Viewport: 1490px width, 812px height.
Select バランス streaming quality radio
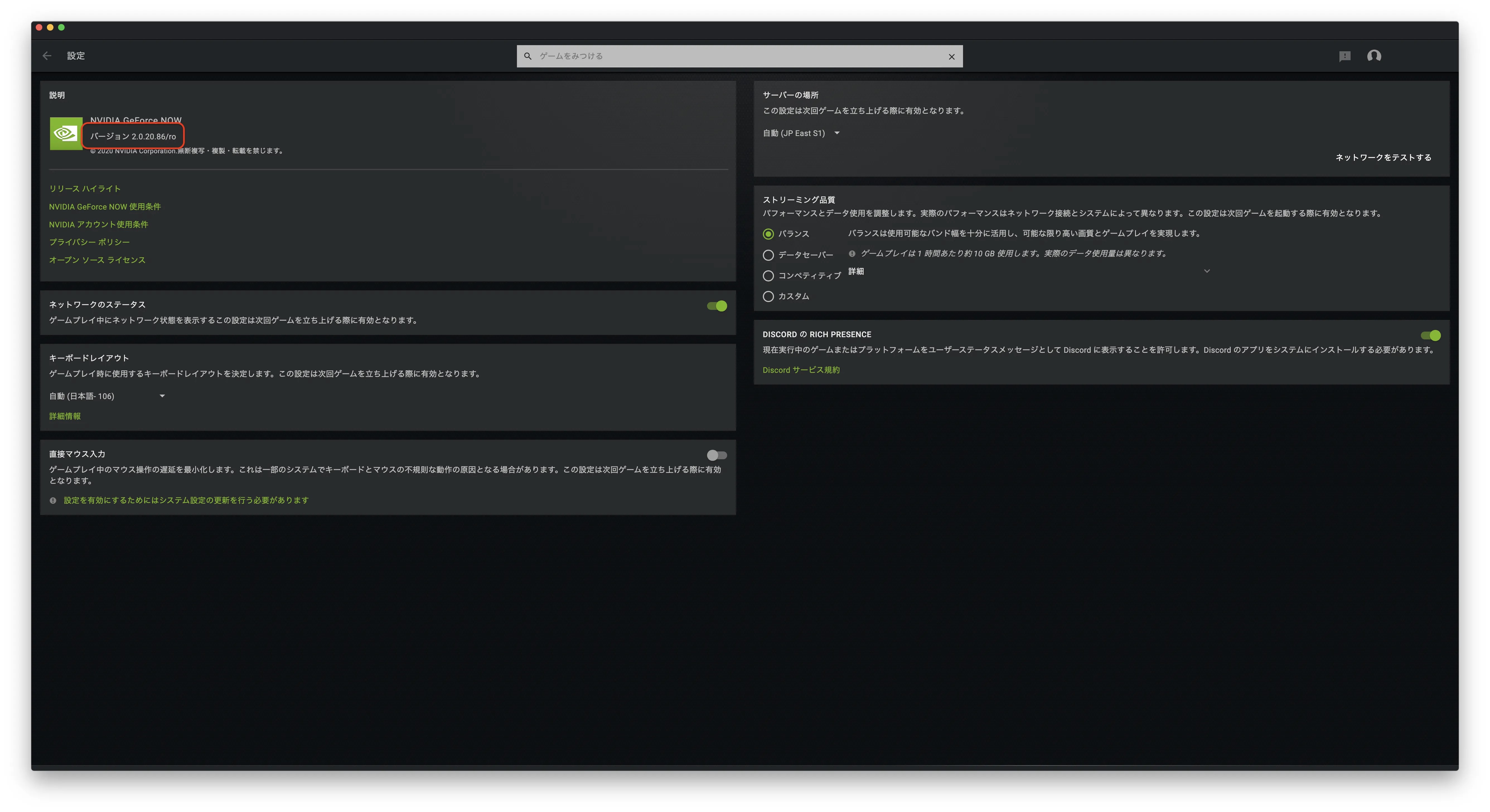click(x=768, y=234)
